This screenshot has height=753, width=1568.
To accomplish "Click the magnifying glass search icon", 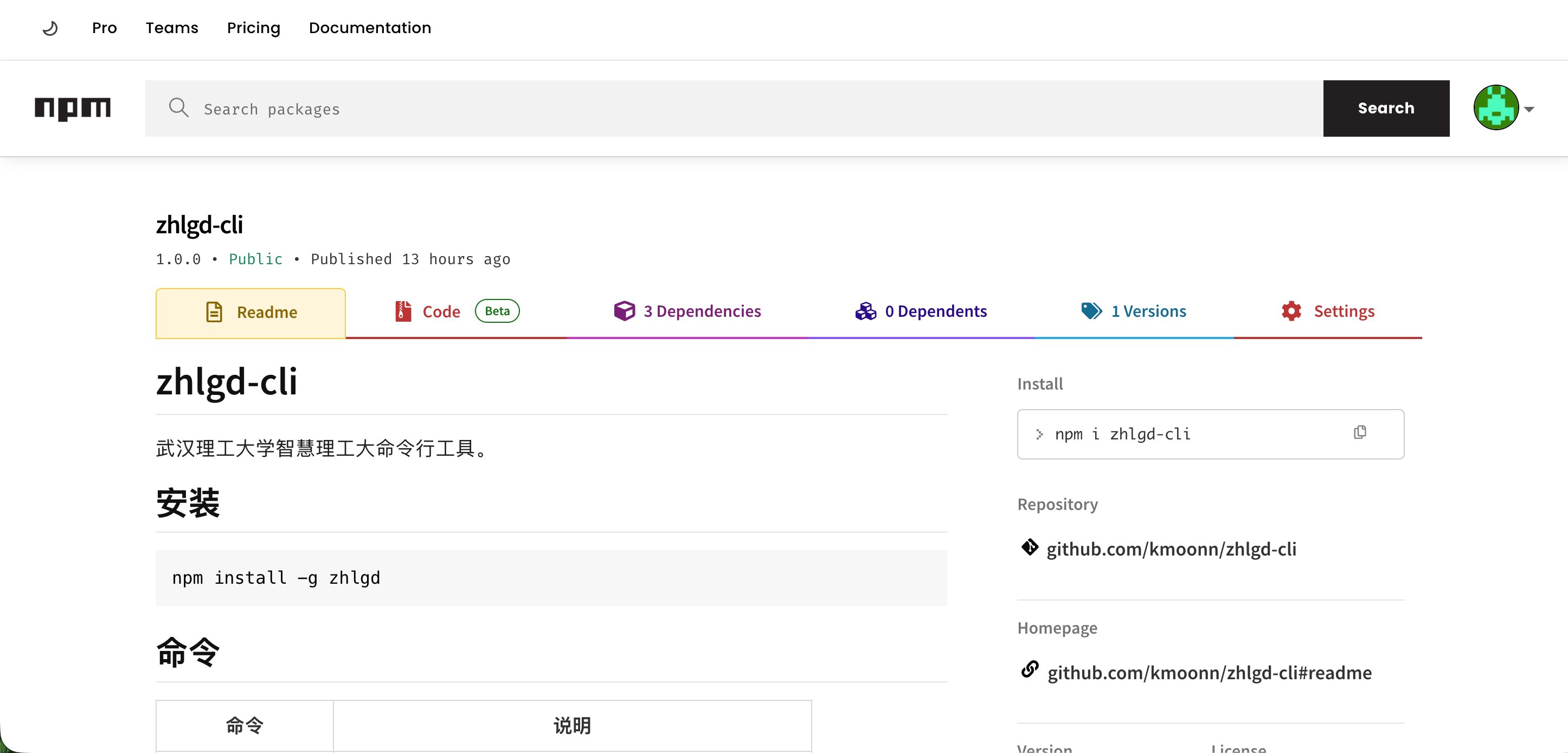I will point(178,107).
